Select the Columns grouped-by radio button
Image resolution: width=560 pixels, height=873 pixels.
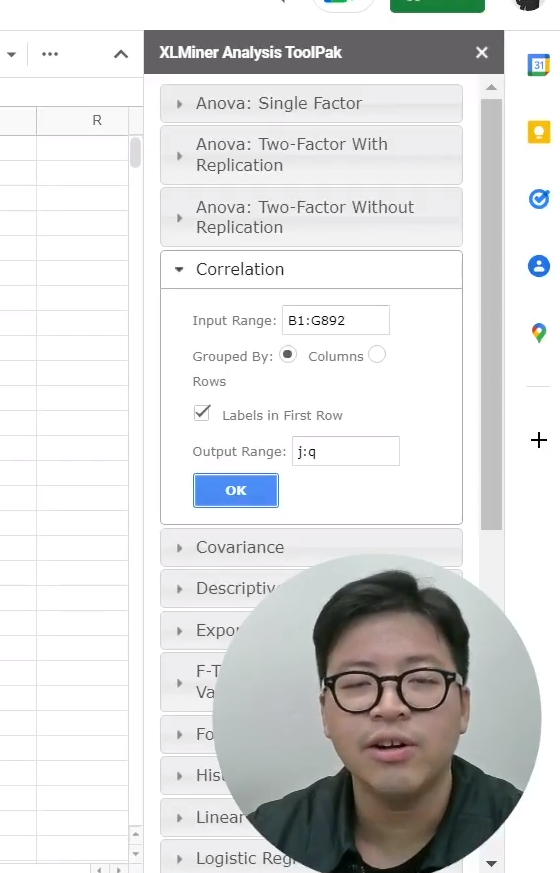tap(288, 355)
